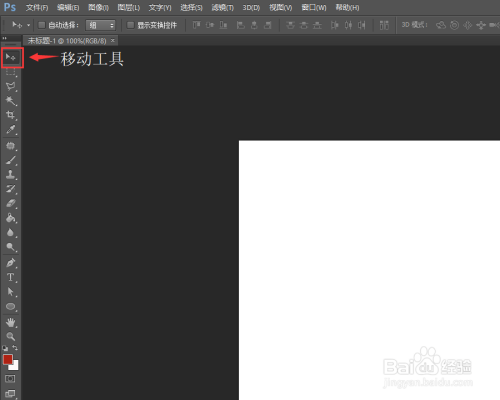
Task: Click Distribute Left Edges icon
Action: 334,25
